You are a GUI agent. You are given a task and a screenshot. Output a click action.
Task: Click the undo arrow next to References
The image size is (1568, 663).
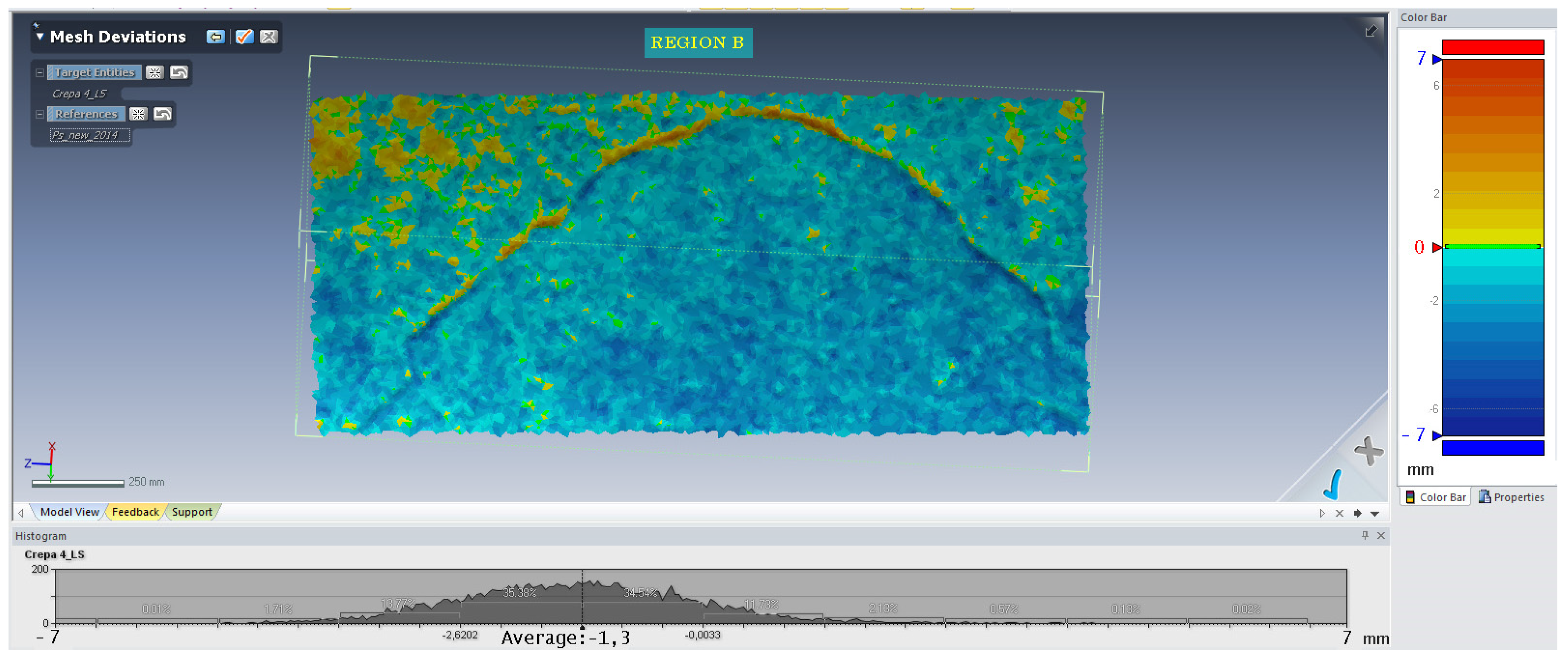click(x=163, y=114)
